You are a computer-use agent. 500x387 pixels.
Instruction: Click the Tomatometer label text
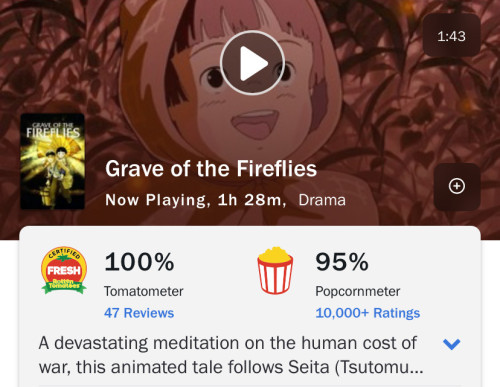(x=144, y=291)
